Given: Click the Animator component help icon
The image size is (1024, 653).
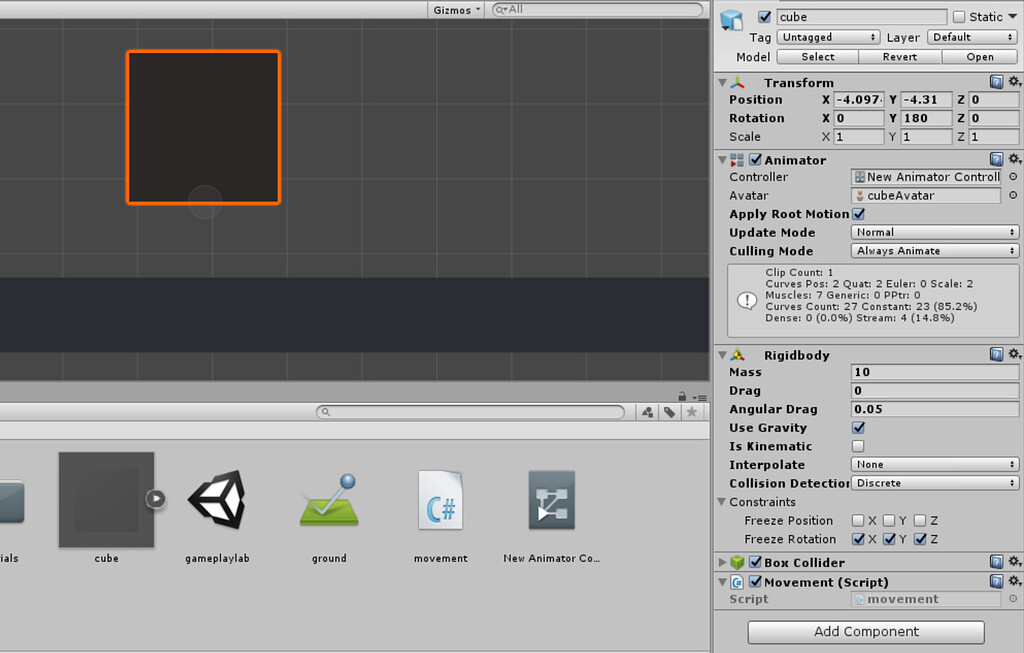Looking at the screenshot, I should (996, 159).
